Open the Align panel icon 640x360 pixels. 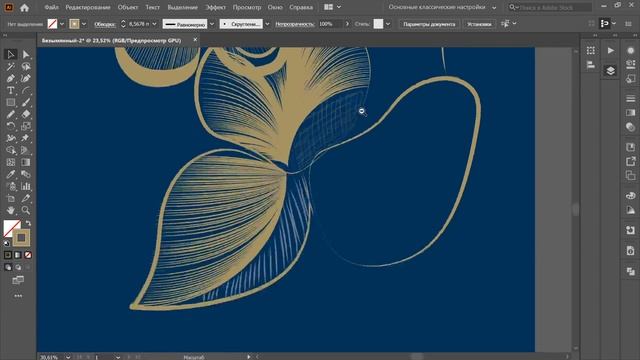pos(591,65)
